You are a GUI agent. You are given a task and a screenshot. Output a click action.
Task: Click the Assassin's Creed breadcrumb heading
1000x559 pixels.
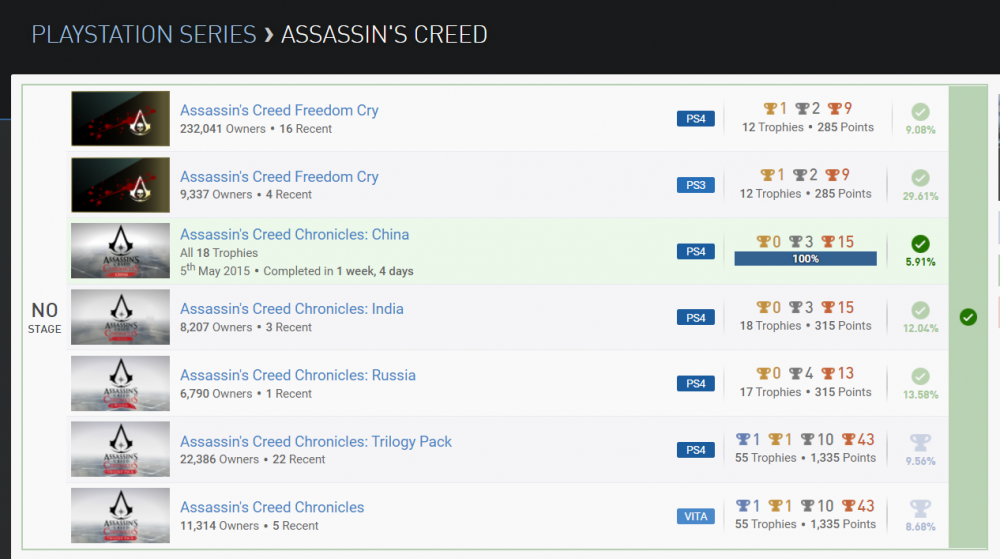(x=384, y=35)
